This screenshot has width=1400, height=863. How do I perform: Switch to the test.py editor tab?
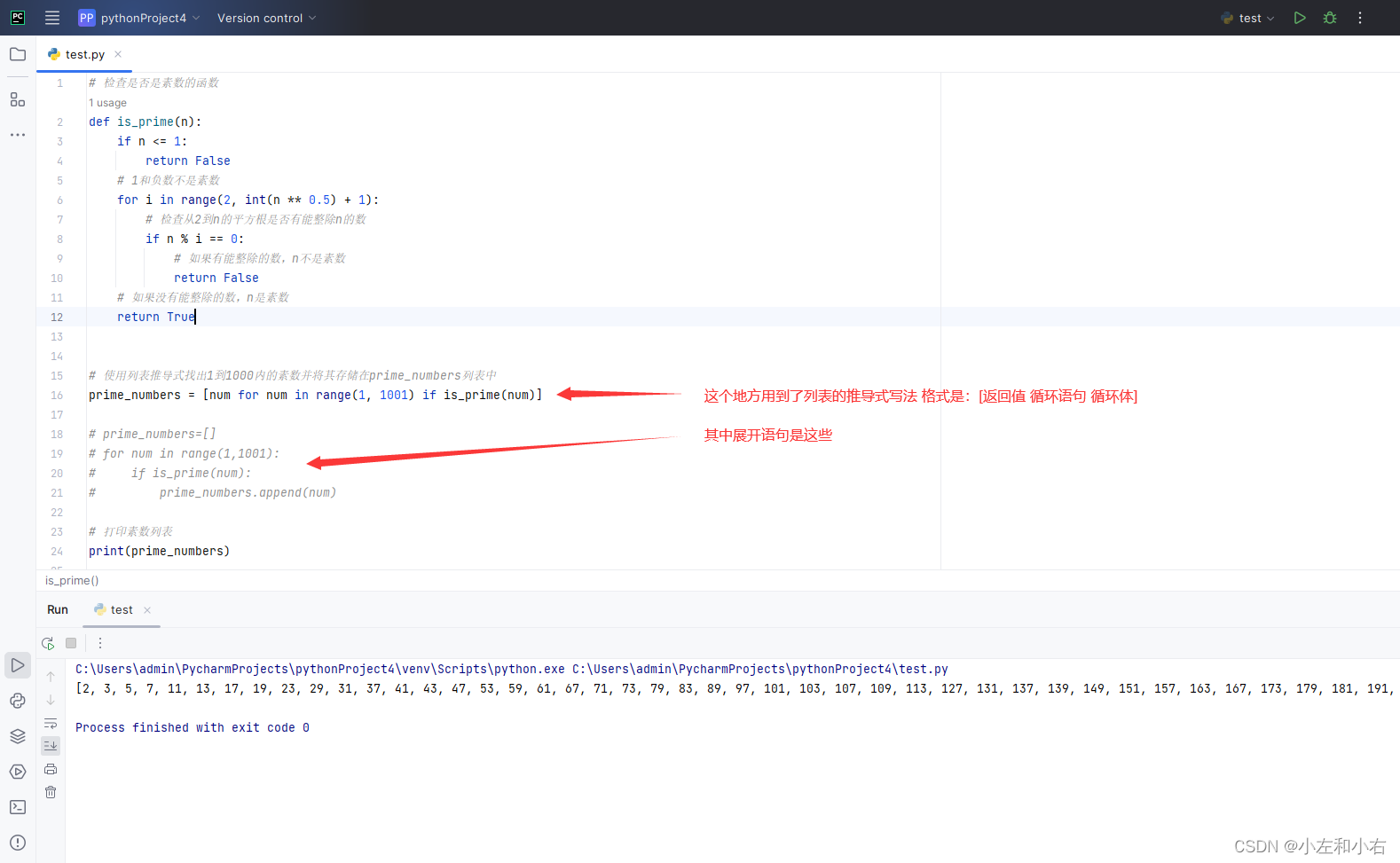click(x=84, y=54)
